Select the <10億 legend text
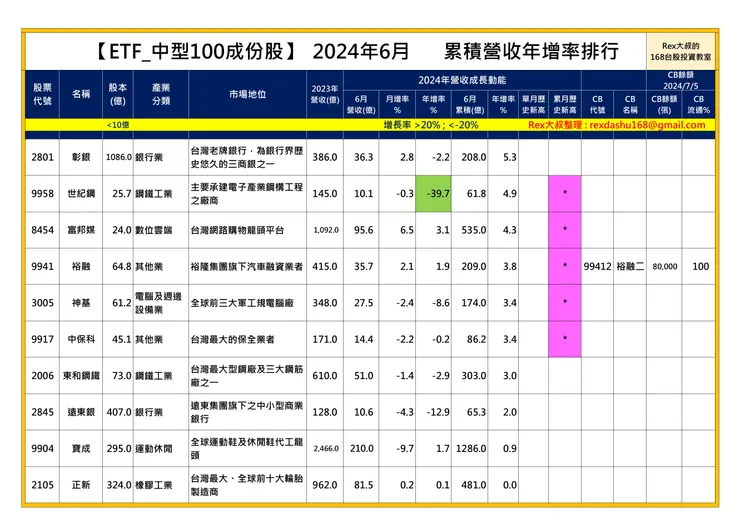The height and width of the screenshot is (523, 740). pos(118,125)
